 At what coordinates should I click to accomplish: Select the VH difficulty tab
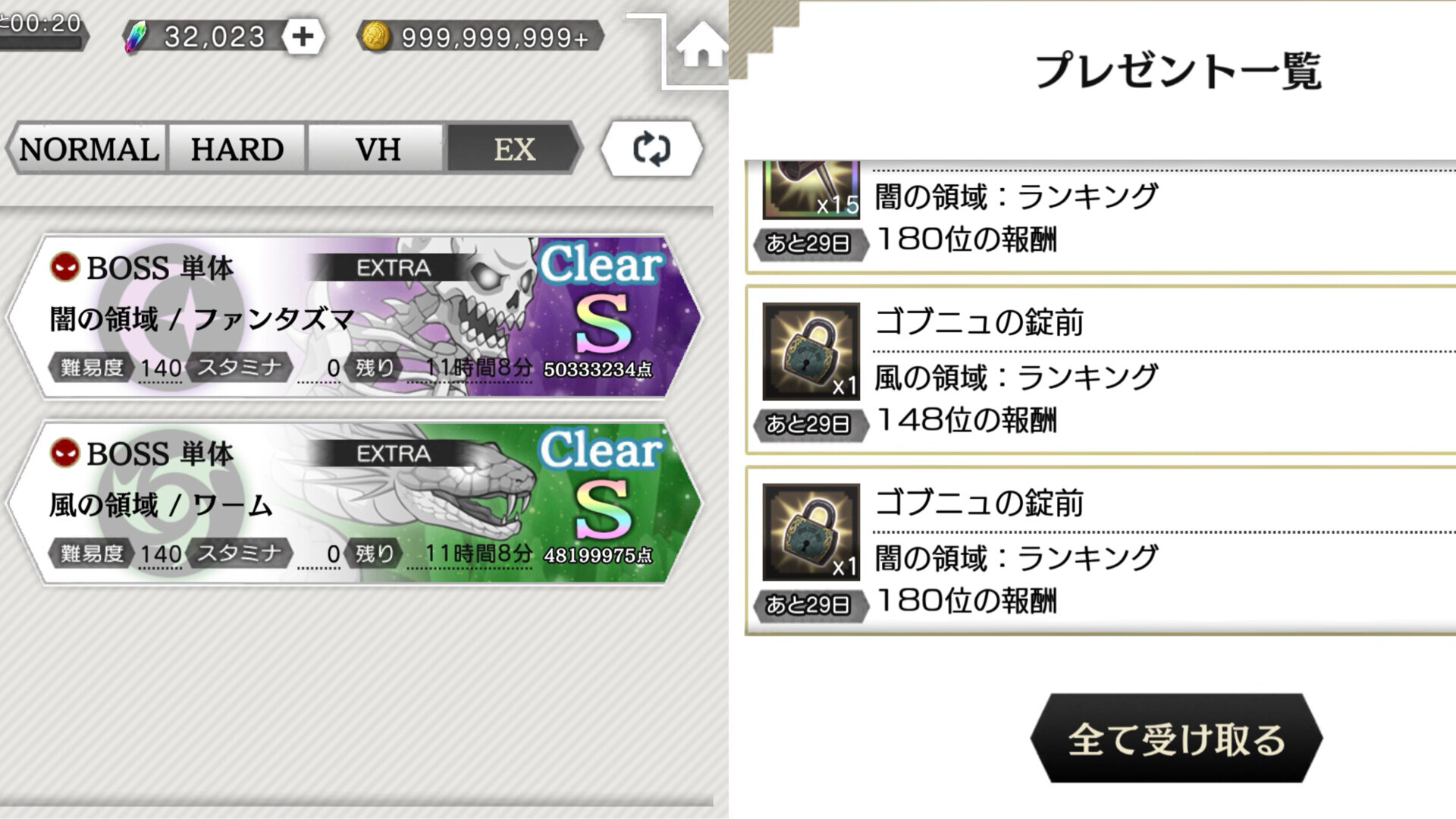tap(377, 149)
